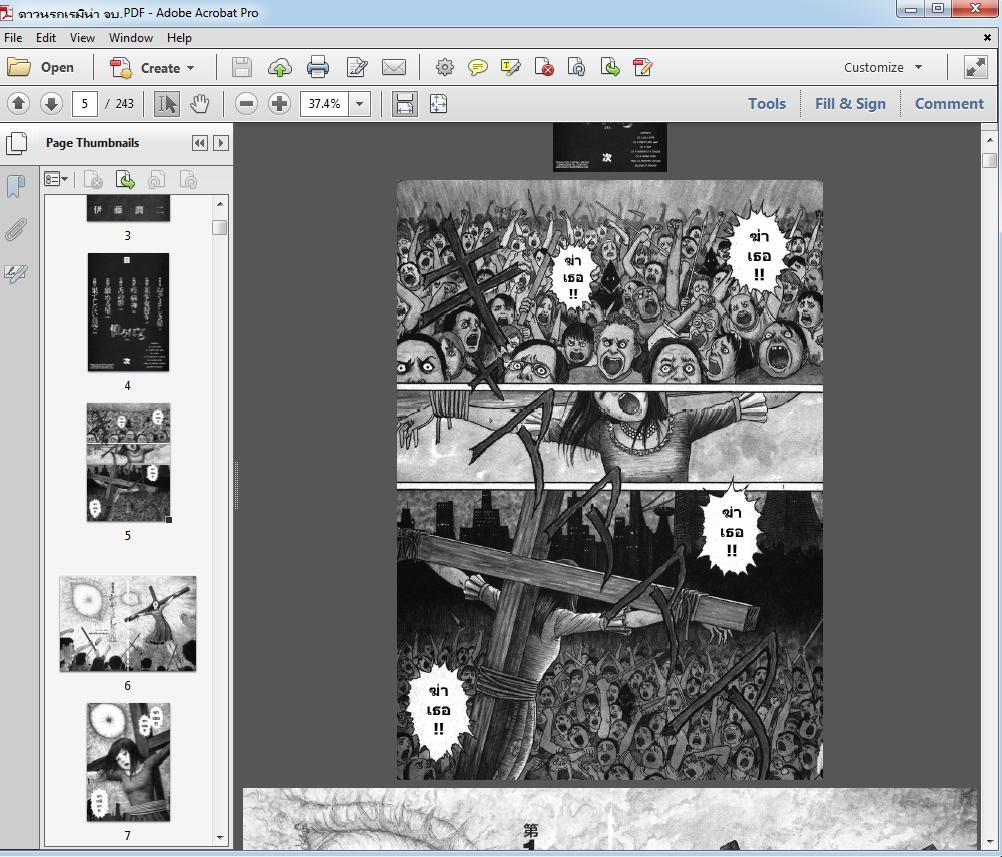The image size is (1002, 857).
Task: Click thumbnails panel scroll up arrow
Action: click(220, 204)
